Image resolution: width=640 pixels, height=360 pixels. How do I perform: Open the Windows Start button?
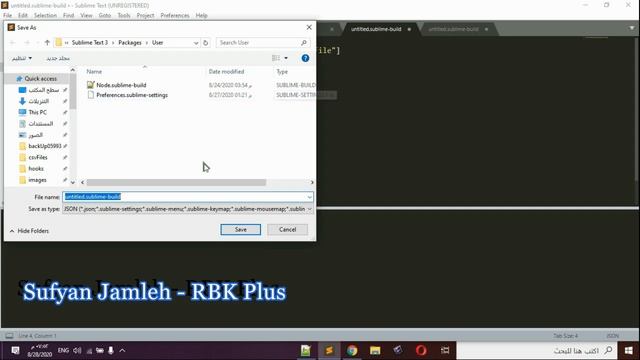coord(628,350)
